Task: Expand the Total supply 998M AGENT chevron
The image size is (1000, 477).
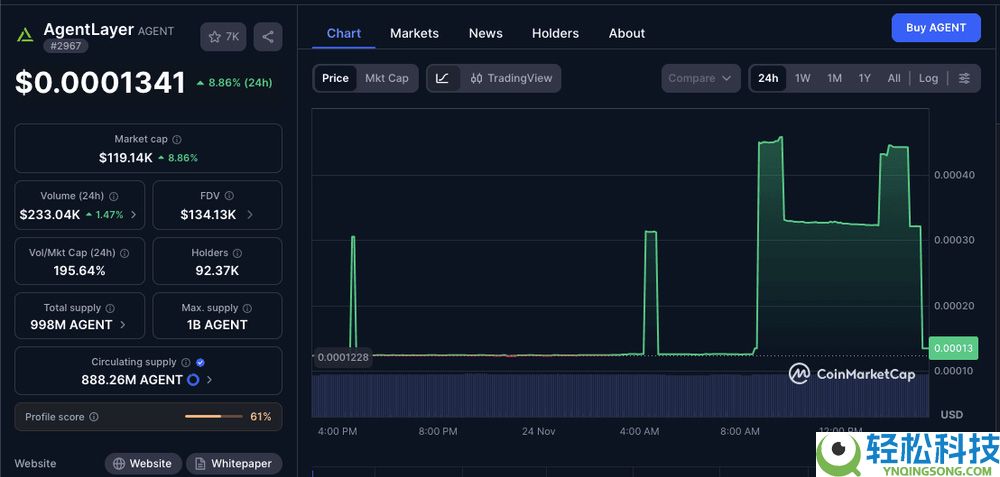Action: [123, 325]
